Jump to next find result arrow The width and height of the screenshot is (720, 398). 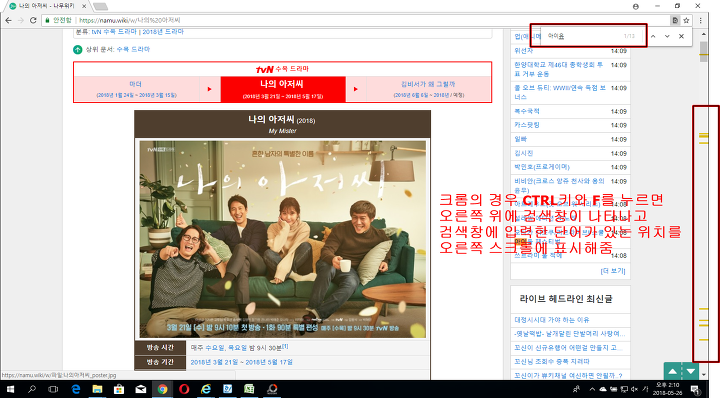(x=667, y=36)
